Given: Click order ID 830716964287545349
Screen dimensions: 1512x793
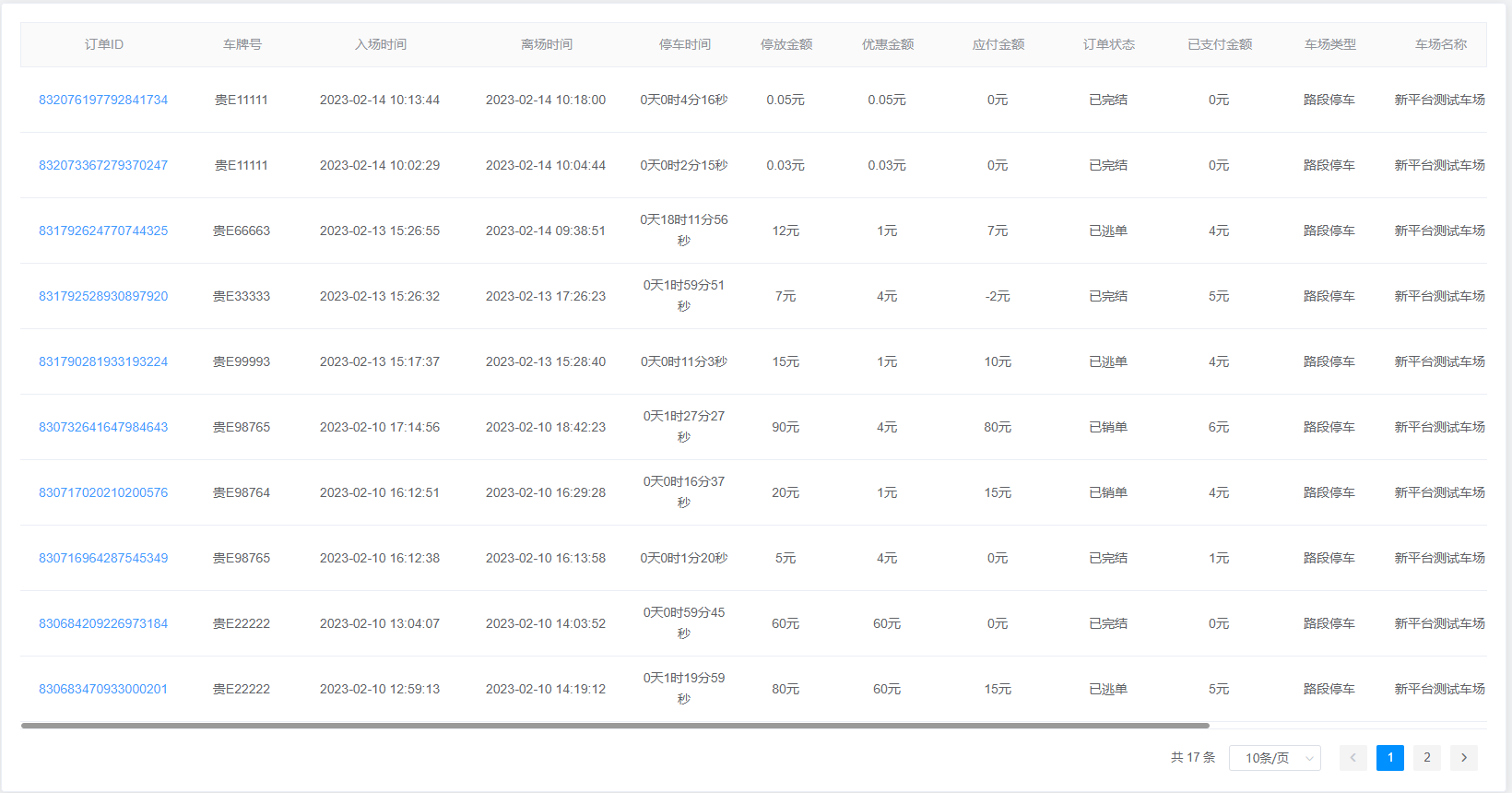Looking at the screenshot, I should [x=103, y=558].
